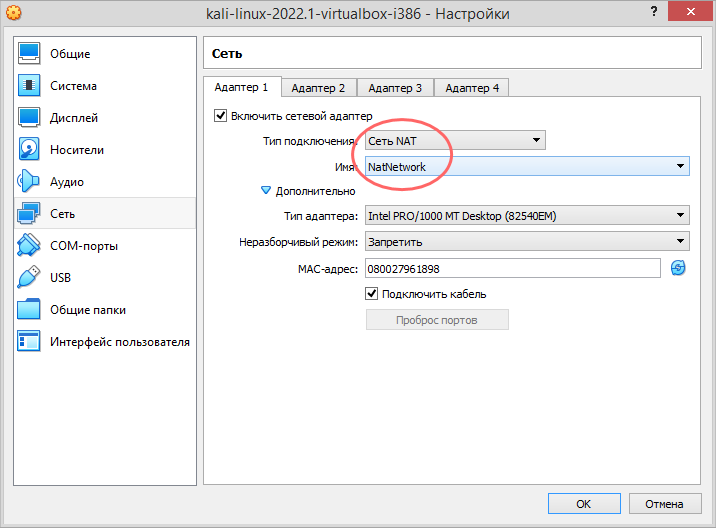This screenshot has height=528, width=716.
Task: Select Дисплей label in sidebar
Action: point(74,118)
